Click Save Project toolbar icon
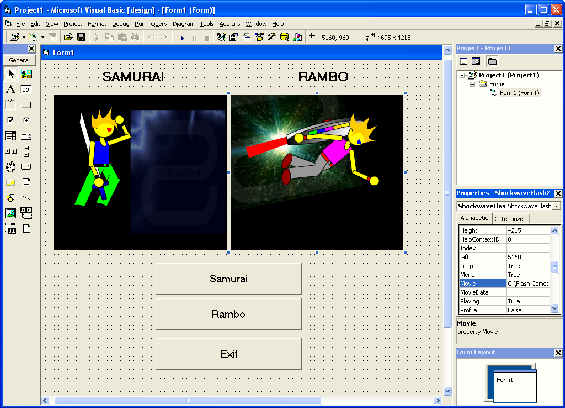The image size is (565, 408). click(x=81, y=37)
